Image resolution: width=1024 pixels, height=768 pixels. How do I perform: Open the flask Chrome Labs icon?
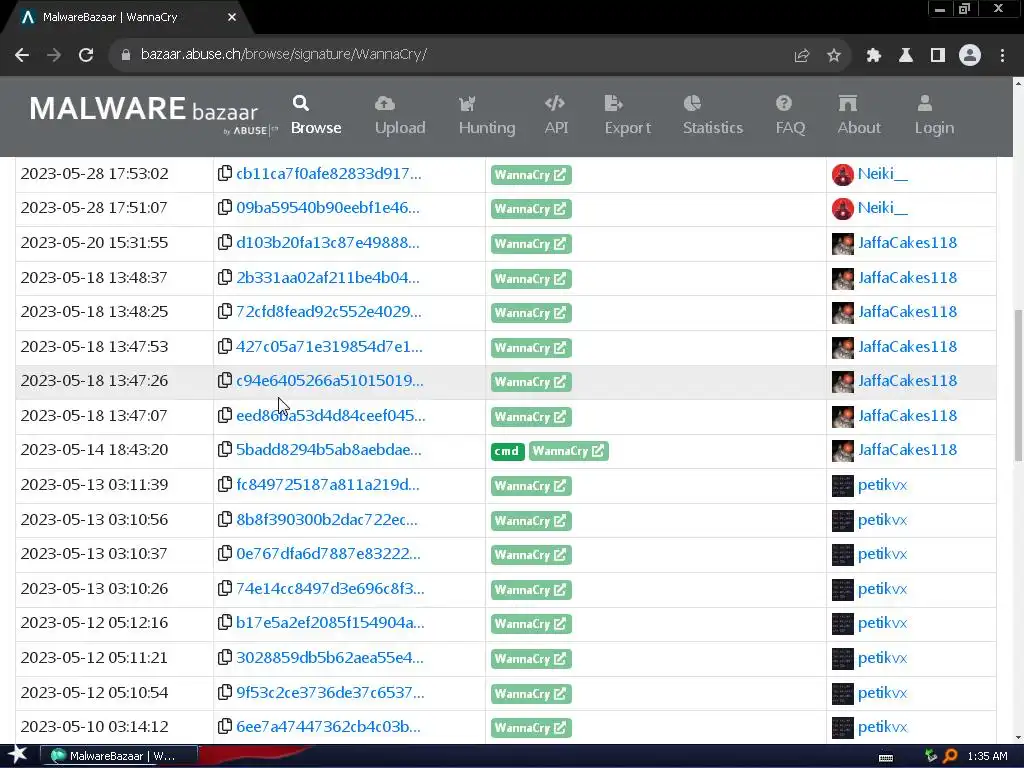(x=906, y=56)
